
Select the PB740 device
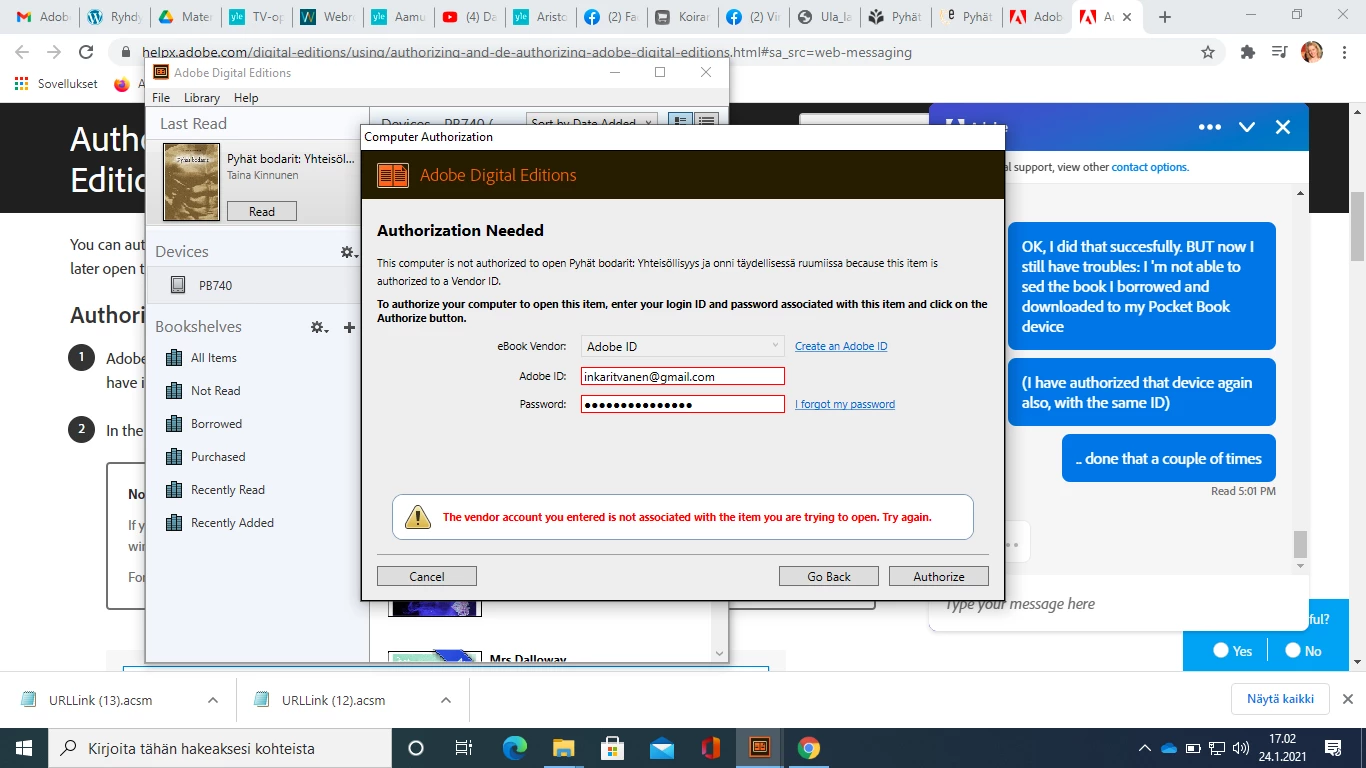pos(252,285)
